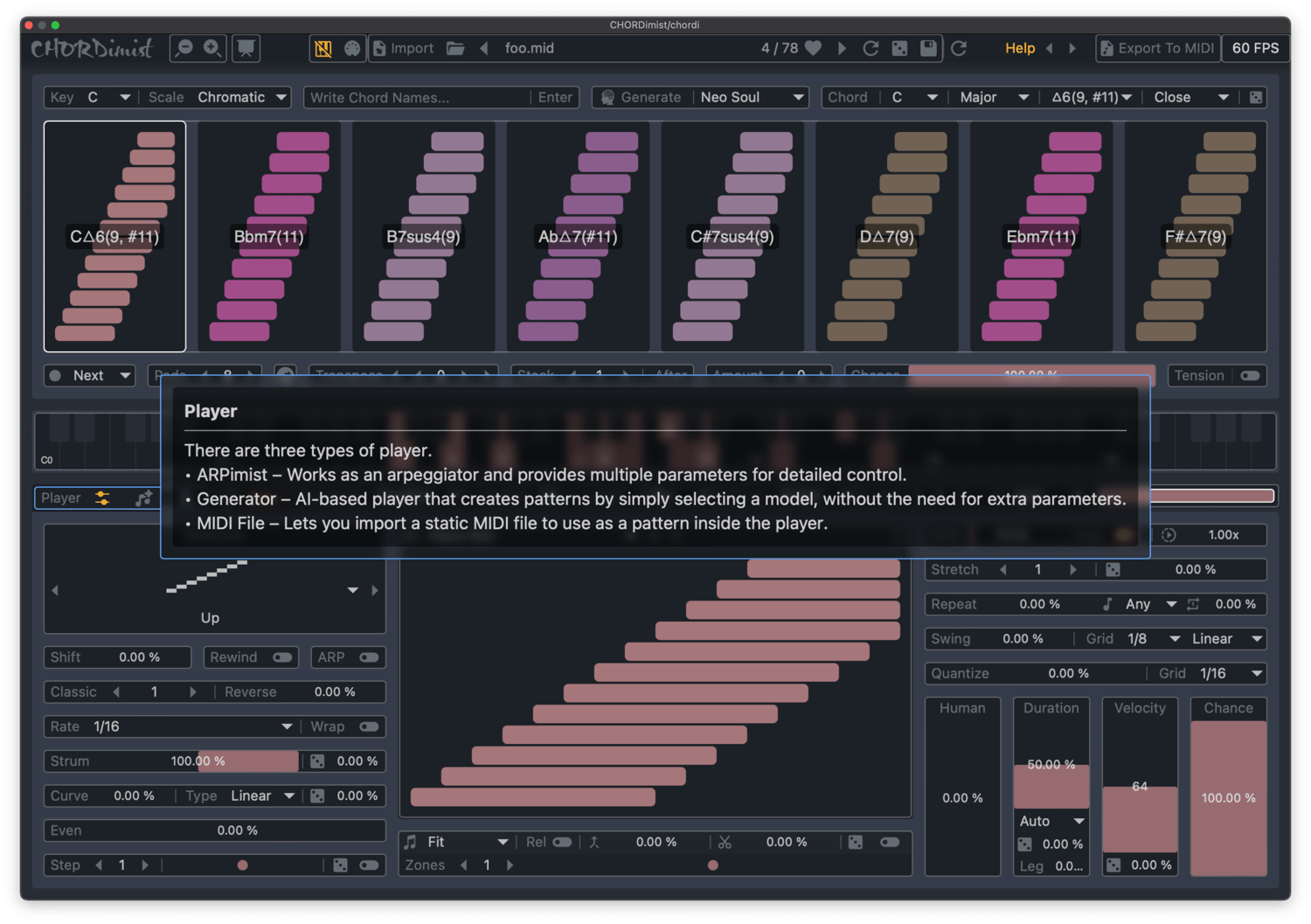The image size is (1311, 924).
Task: Toggle the Wrap switch
Action: [x=369, y=726]
